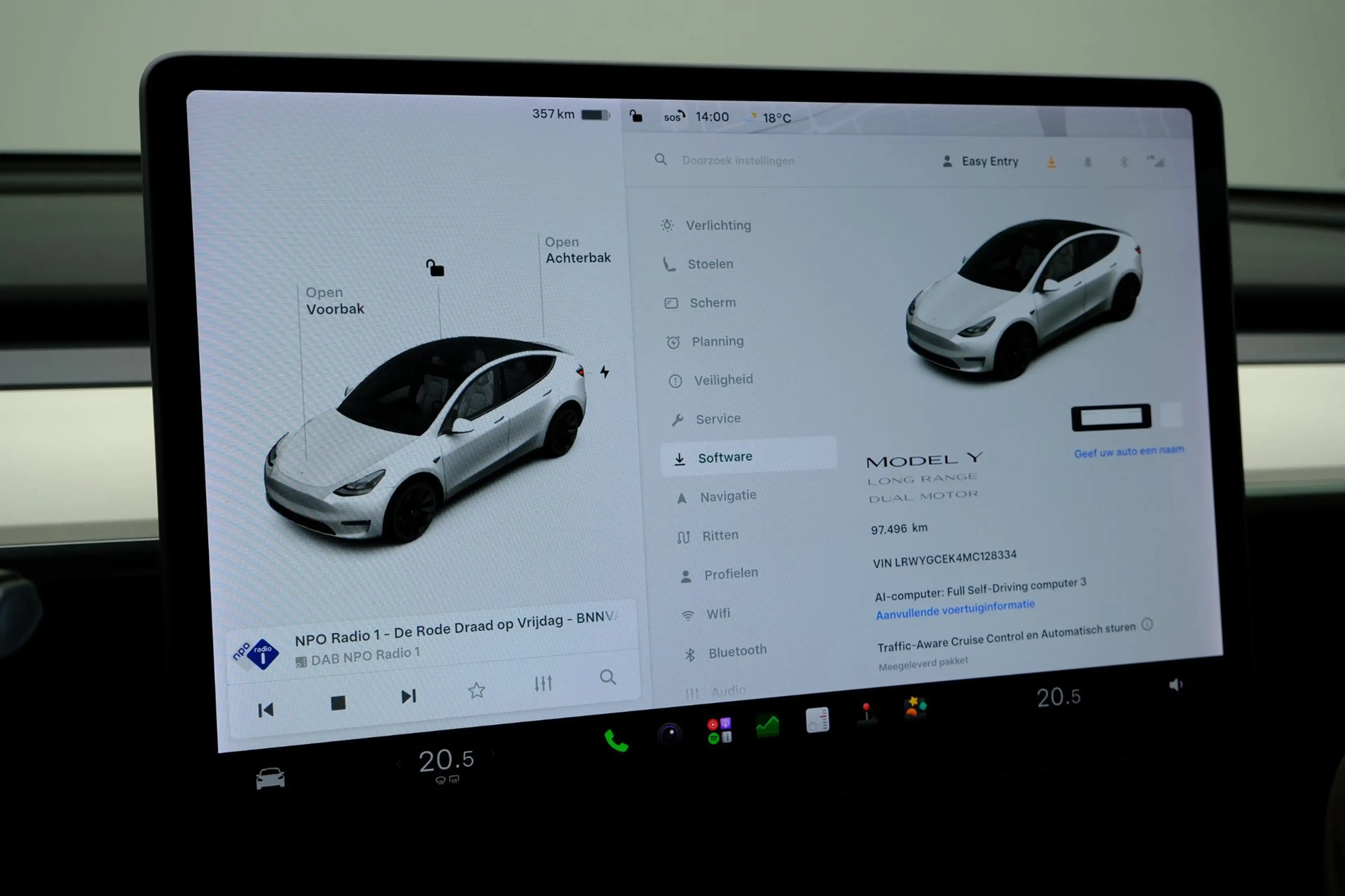Toggle the unlock icon above the car

coord(435,268)
